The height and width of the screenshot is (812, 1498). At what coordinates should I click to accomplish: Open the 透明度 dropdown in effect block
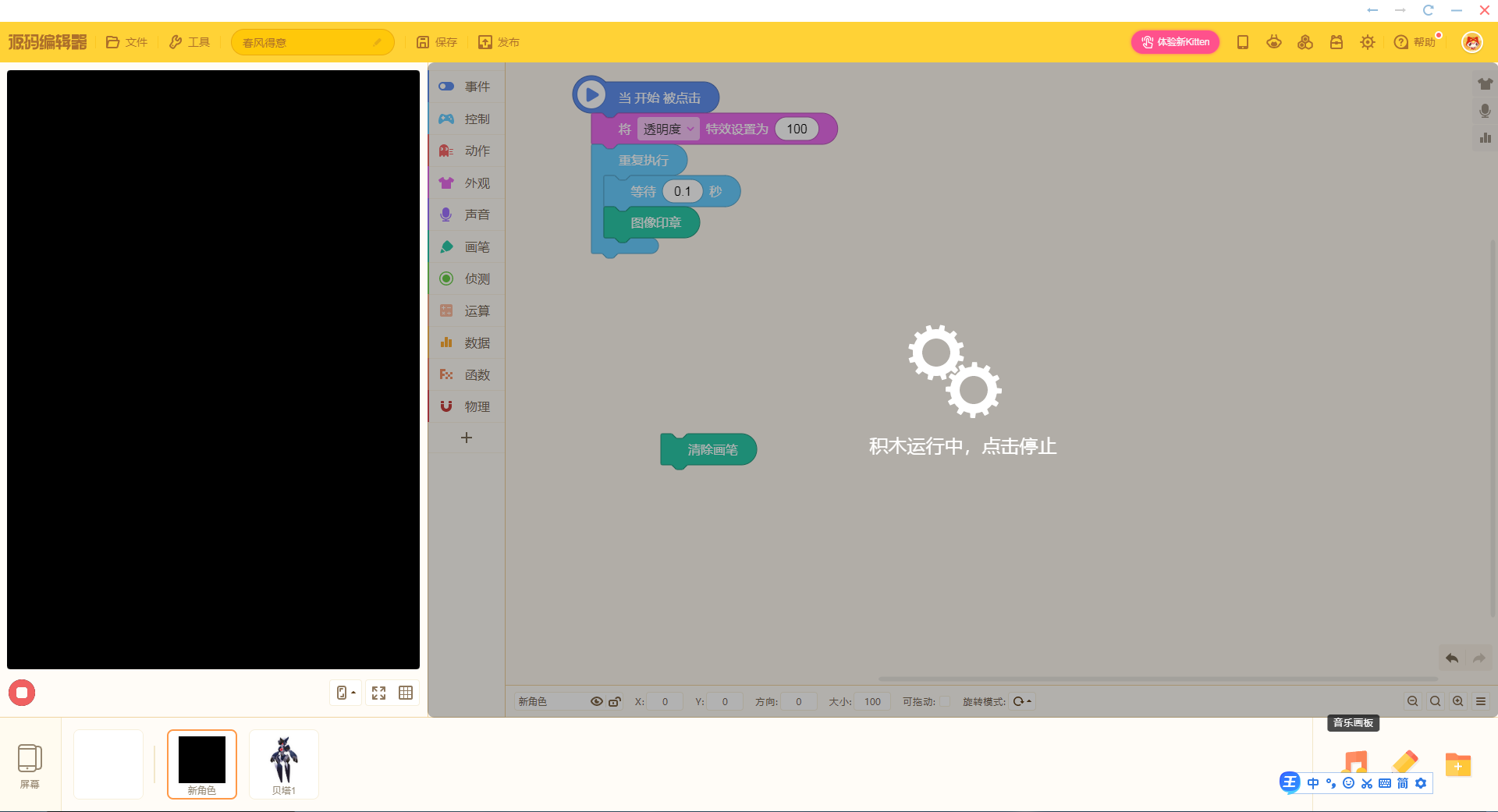[x=668, y=129]
